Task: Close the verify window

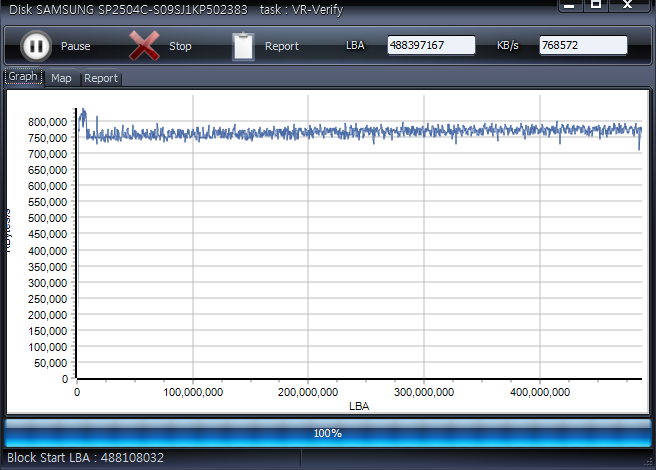Action: pos(628,5)
